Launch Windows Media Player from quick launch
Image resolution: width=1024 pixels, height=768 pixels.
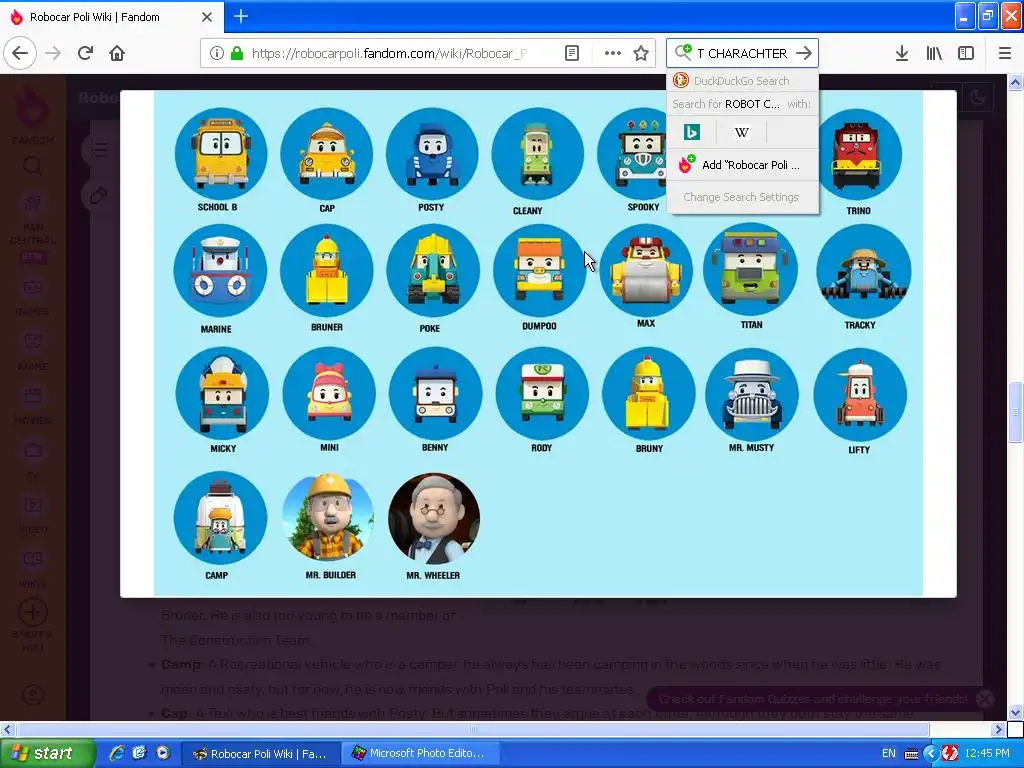(x=163, y=753)
